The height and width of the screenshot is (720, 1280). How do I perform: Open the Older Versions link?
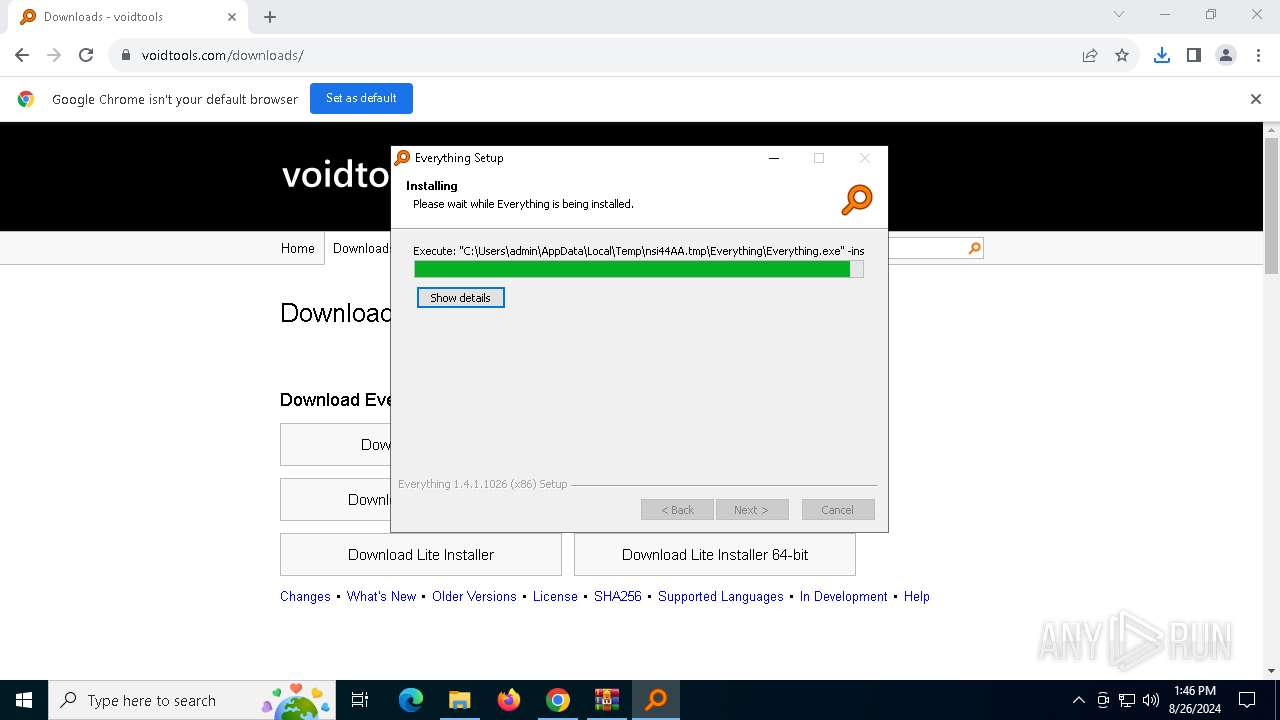point(474,596)
